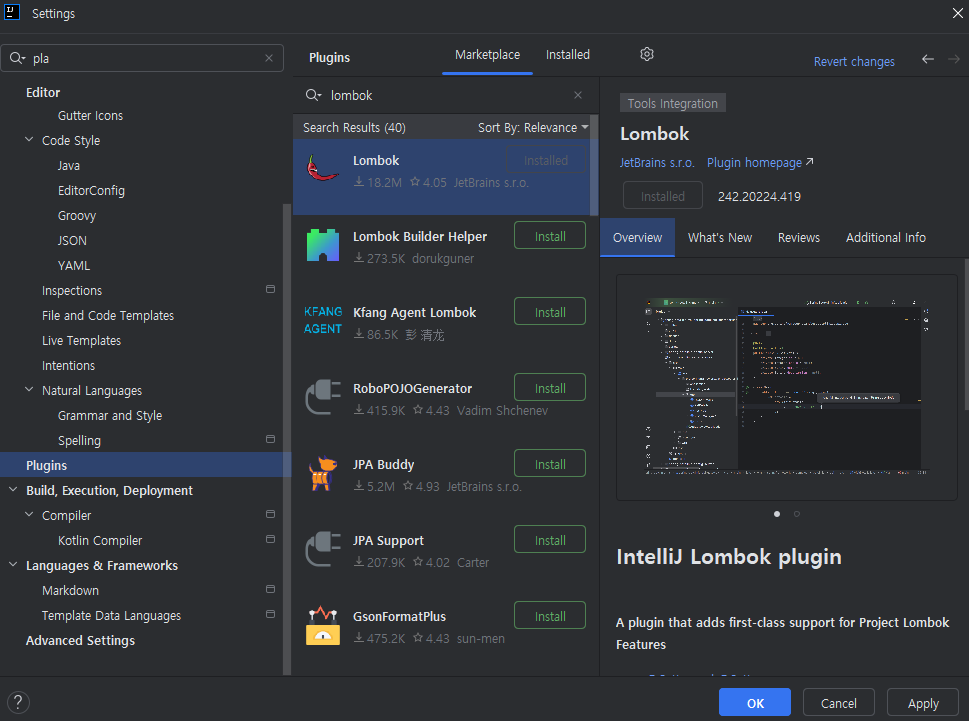Collapse the Languages & Frameworks node
The height and width of the screenshot is (721, 969).
pos(13,565)
